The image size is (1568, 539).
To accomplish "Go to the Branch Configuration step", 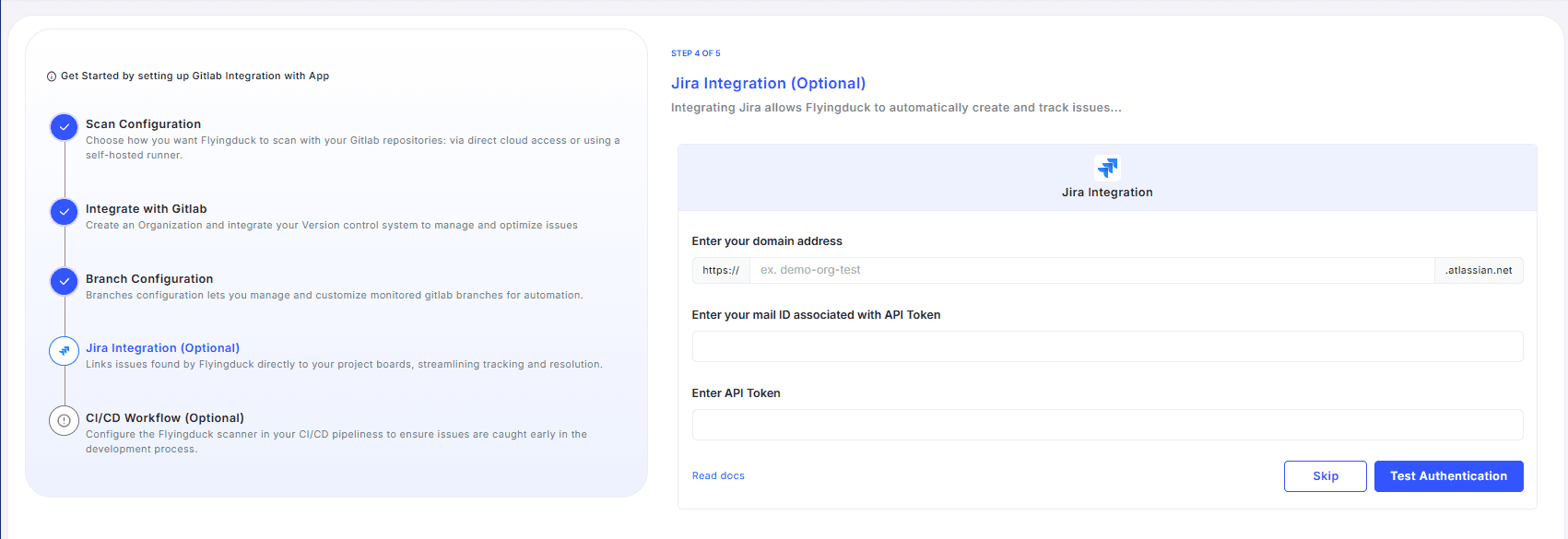I will (149, 278).
